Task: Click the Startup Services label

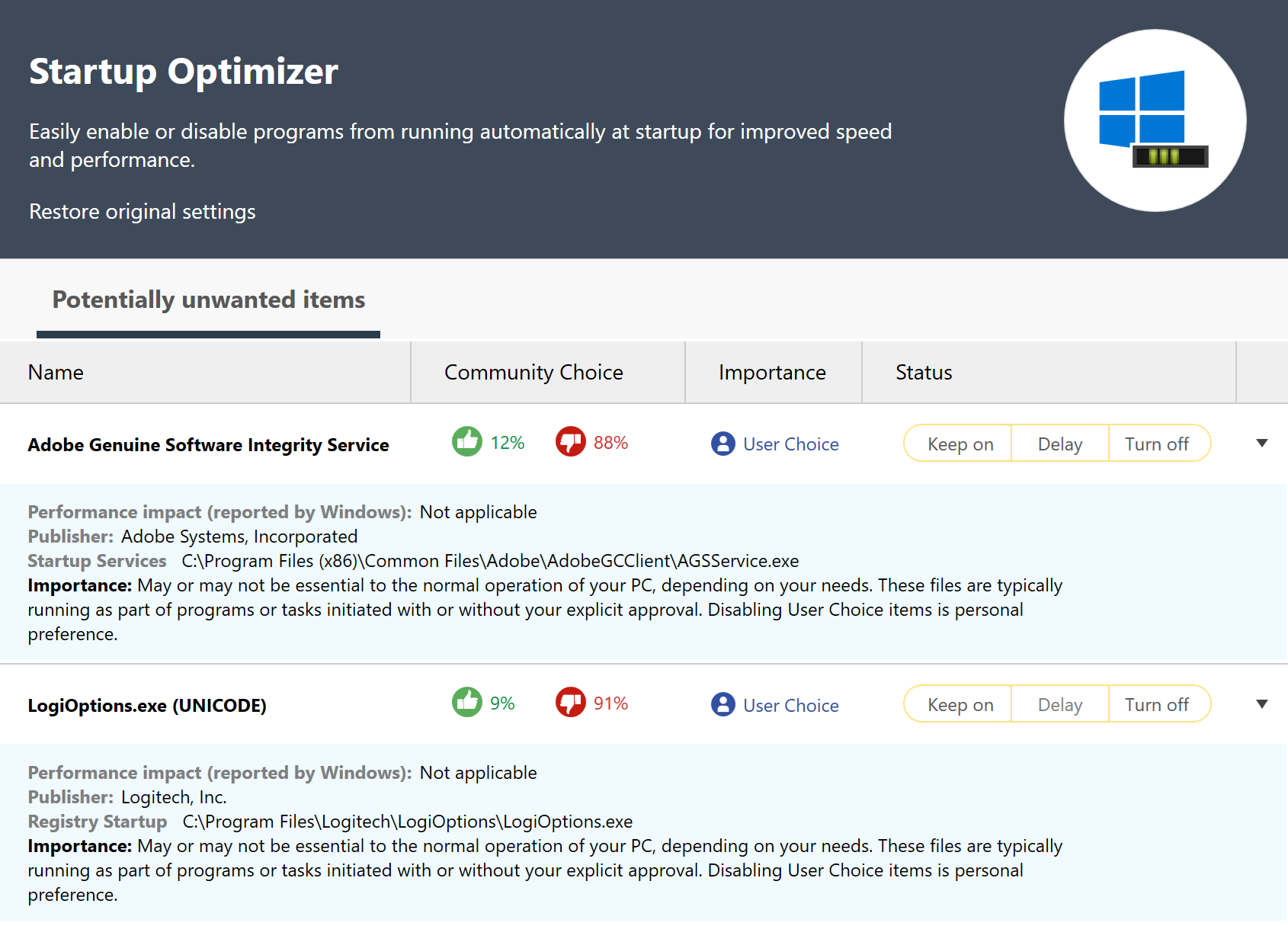Action: pyautogui.click(x=97, y=561)
